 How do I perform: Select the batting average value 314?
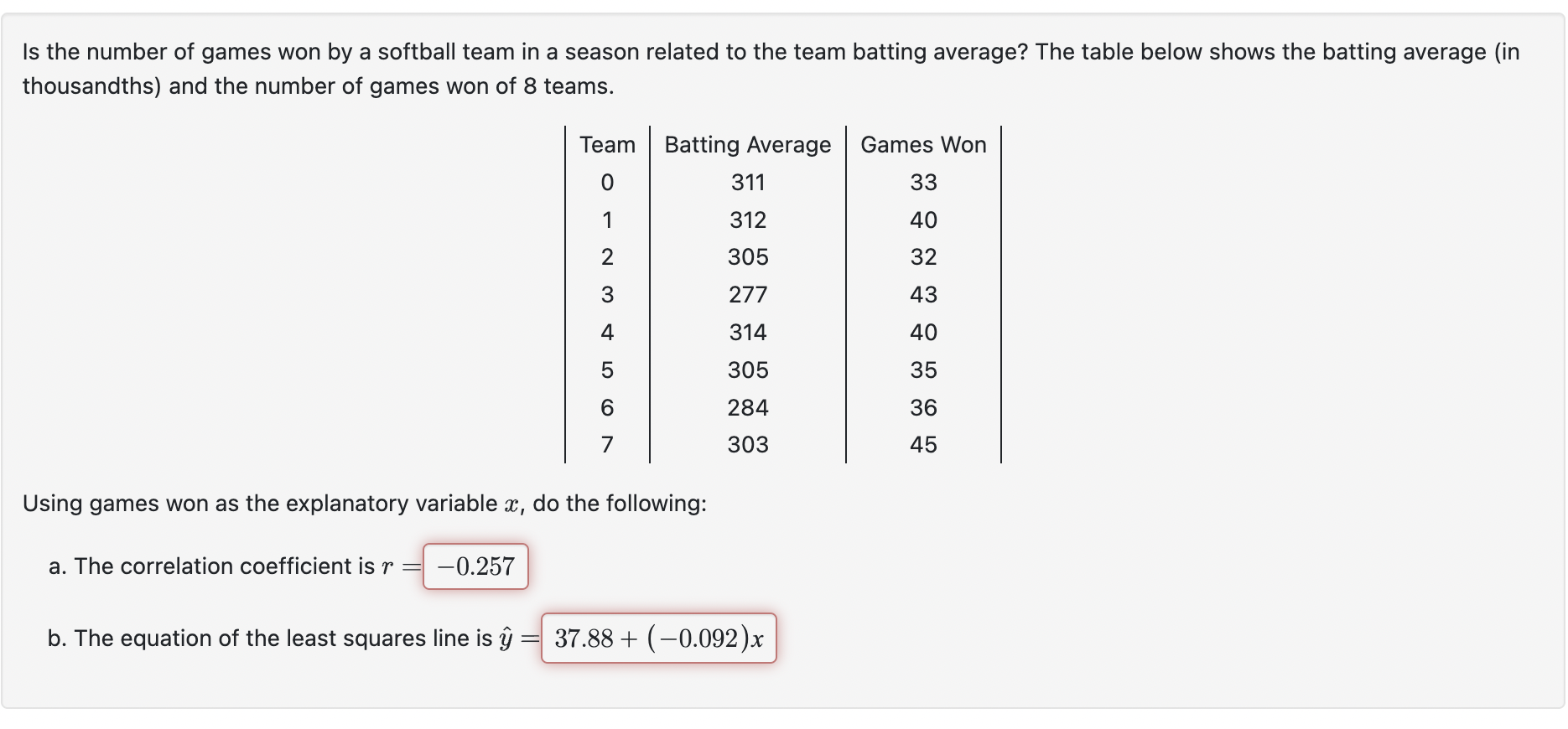click(x=747, y=332)
